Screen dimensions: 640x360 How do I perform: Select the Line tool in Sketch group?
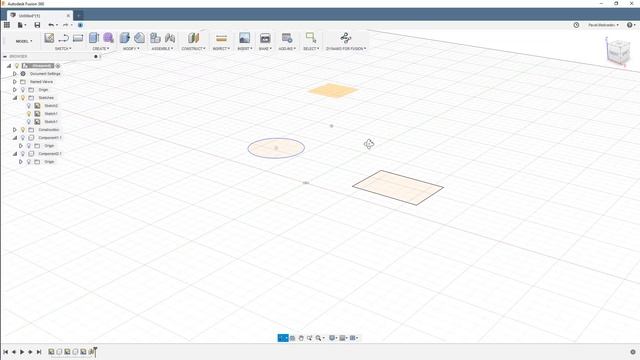coord(63,38)
